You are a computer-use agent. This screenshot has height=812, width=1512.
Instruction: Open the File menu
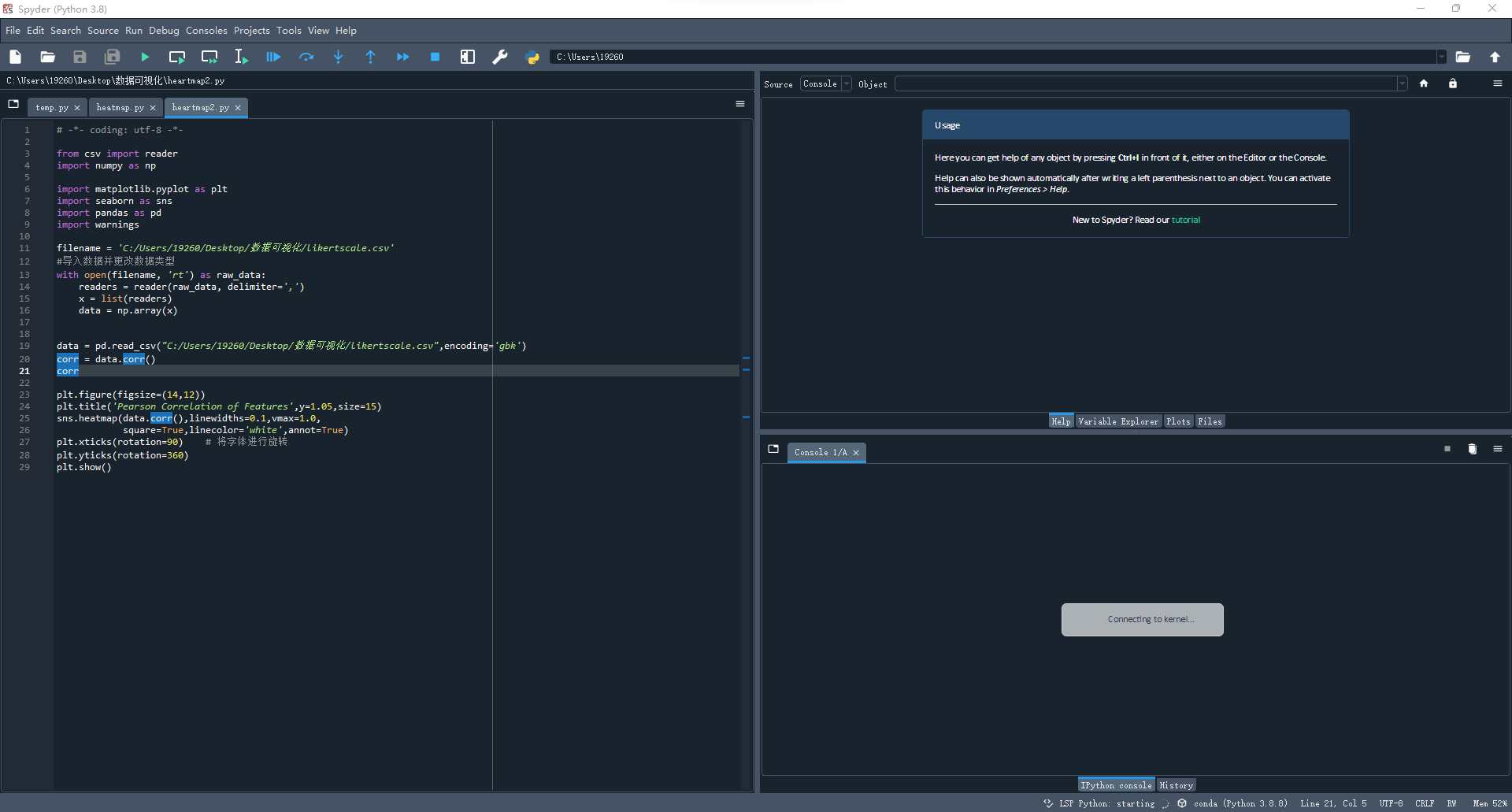point(13,31)
